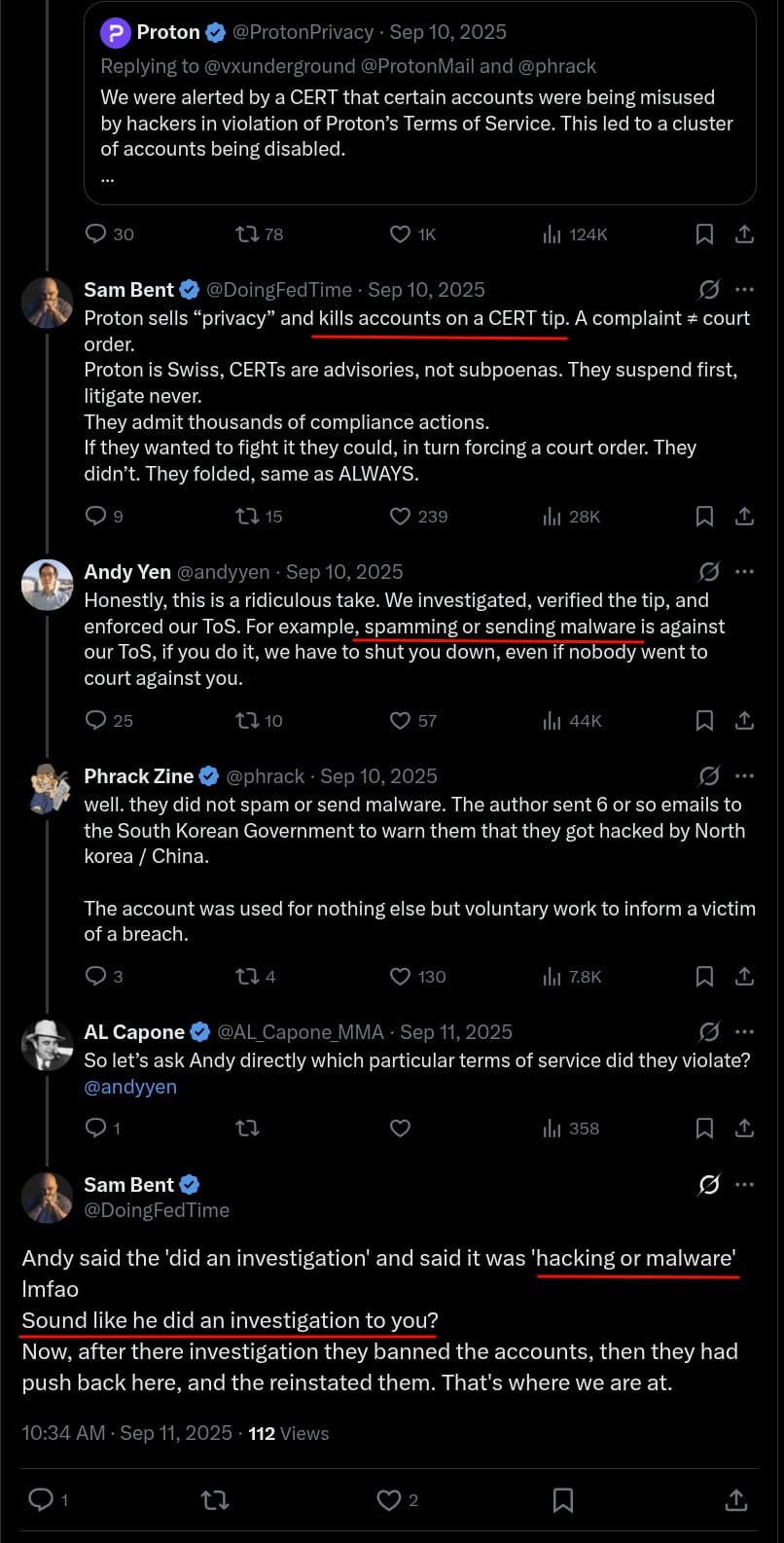Screen dimensions: 784x1543
Task: Click AL Capone's profile avatar
Action: (47, 1044)
